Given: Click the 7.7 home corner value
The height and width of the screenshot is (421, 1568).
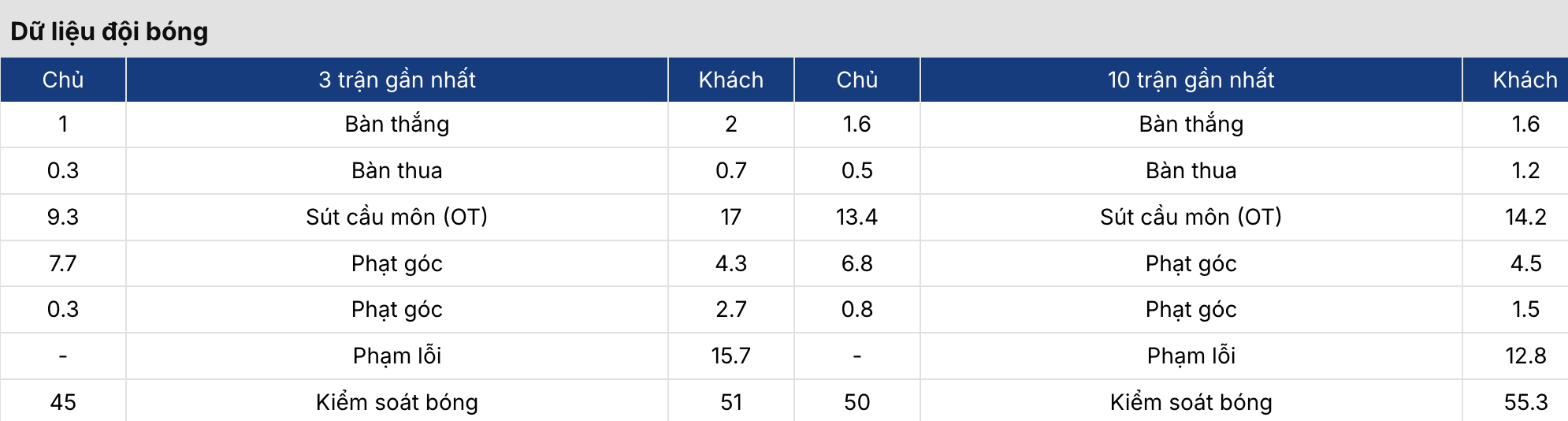Looking at the screenshot, I should click(x=63, y=263).
